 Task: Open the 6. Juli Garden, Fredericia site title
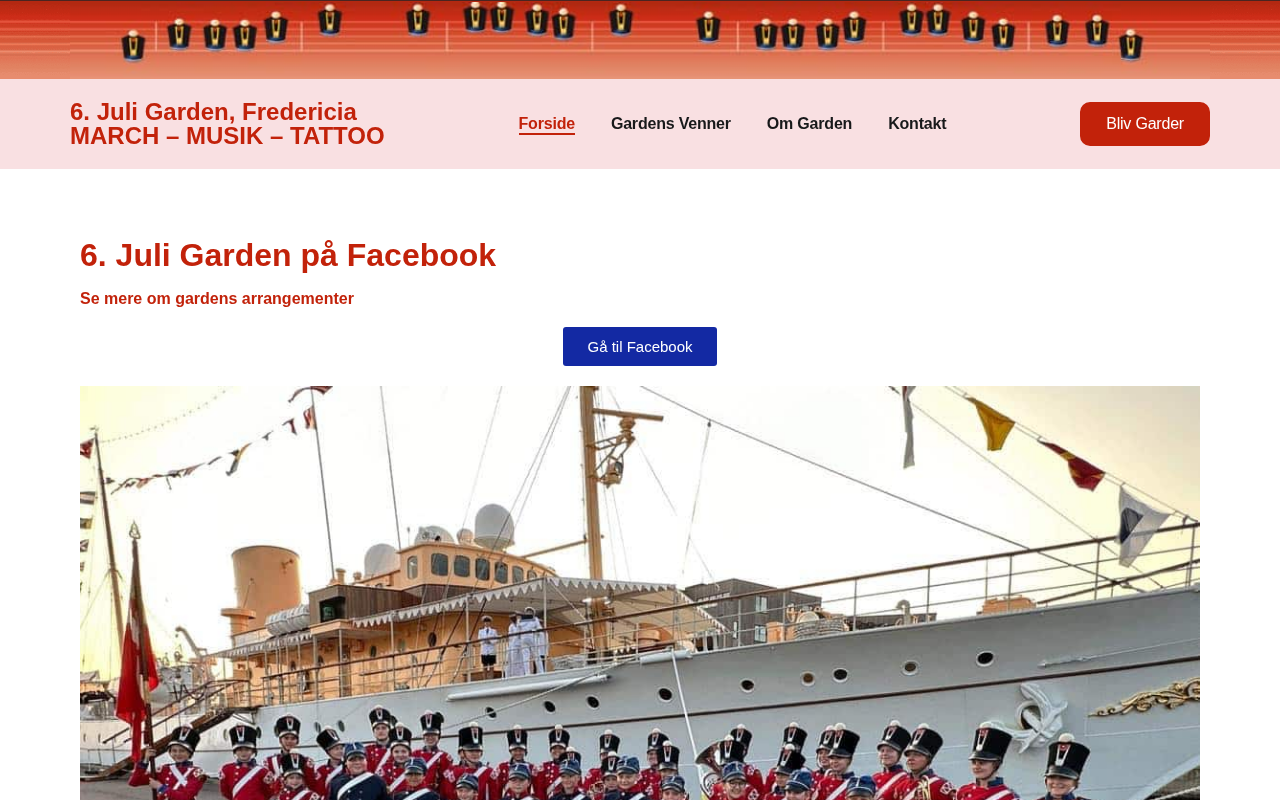tap(213, 112)
